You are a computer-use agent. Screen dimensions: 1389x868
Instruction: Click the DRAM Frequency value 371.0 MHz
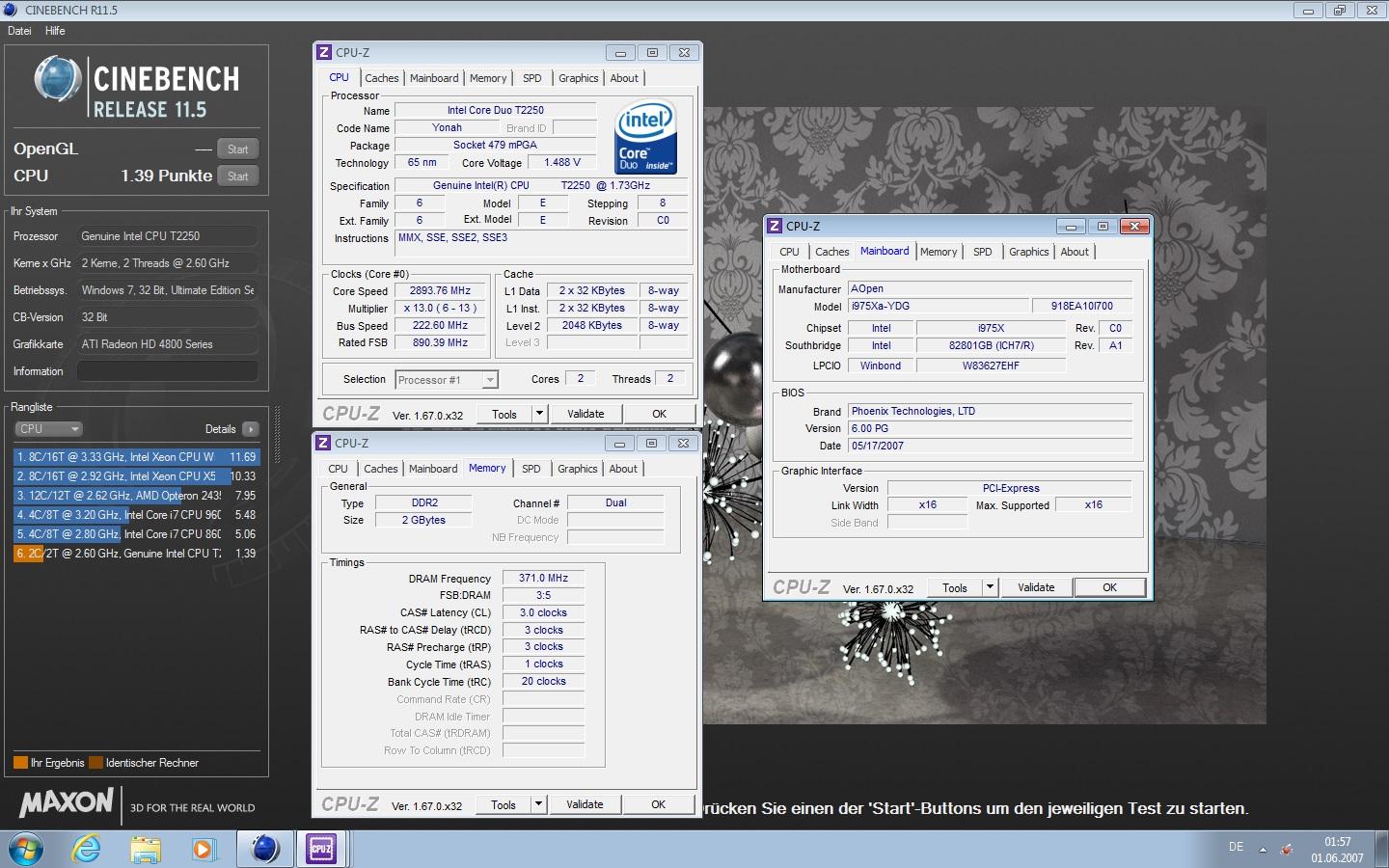pos(544,578)
